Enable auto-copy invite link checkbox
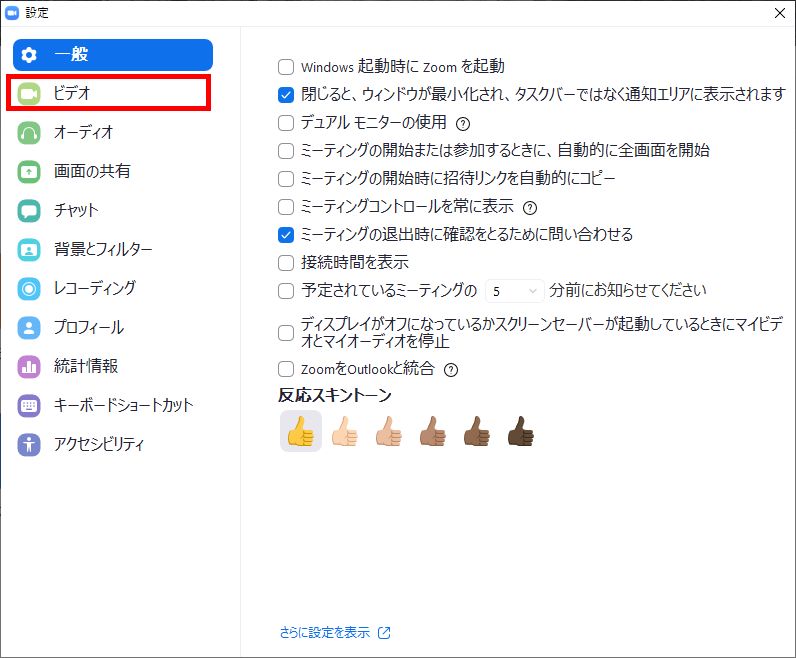This screenshot has width=796, height=658. tap(286, 179)
